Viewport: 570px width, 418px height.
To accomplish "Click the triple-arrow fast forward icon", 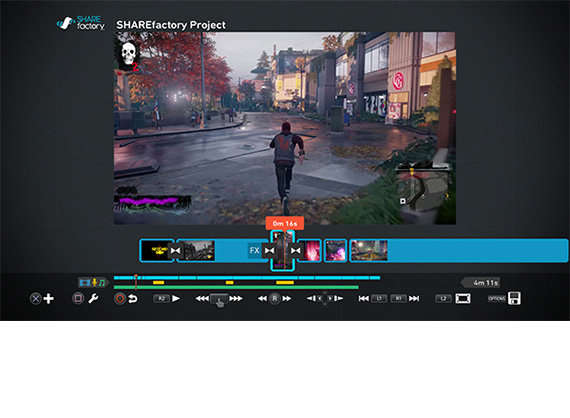I will pos(236,298).
